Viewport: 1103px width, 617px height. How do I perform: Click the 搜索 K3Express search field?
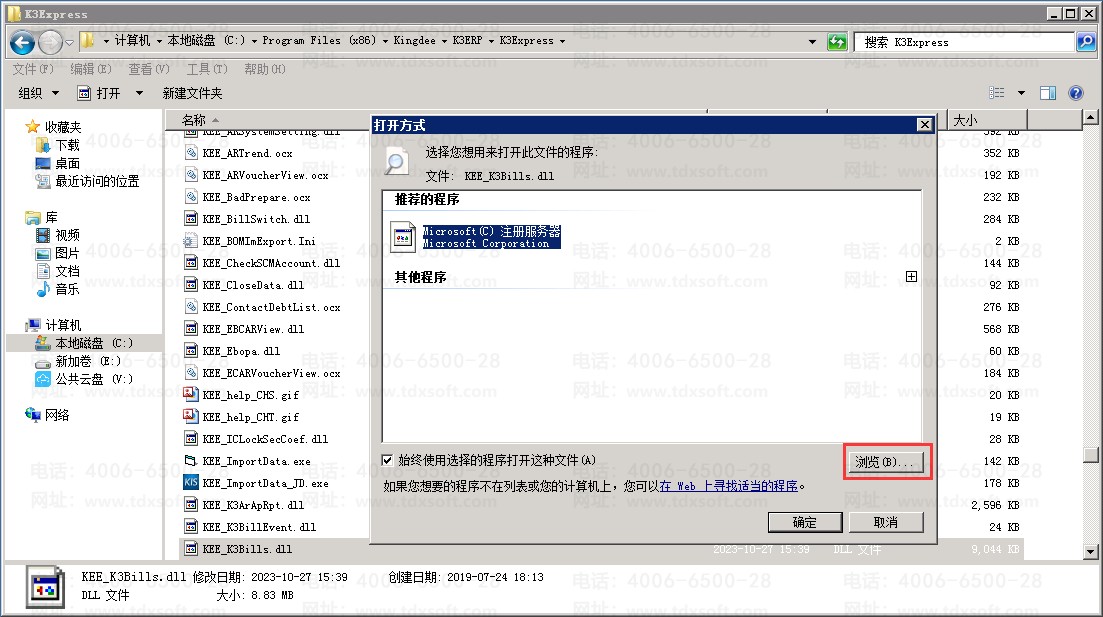(x=964, y=42)
